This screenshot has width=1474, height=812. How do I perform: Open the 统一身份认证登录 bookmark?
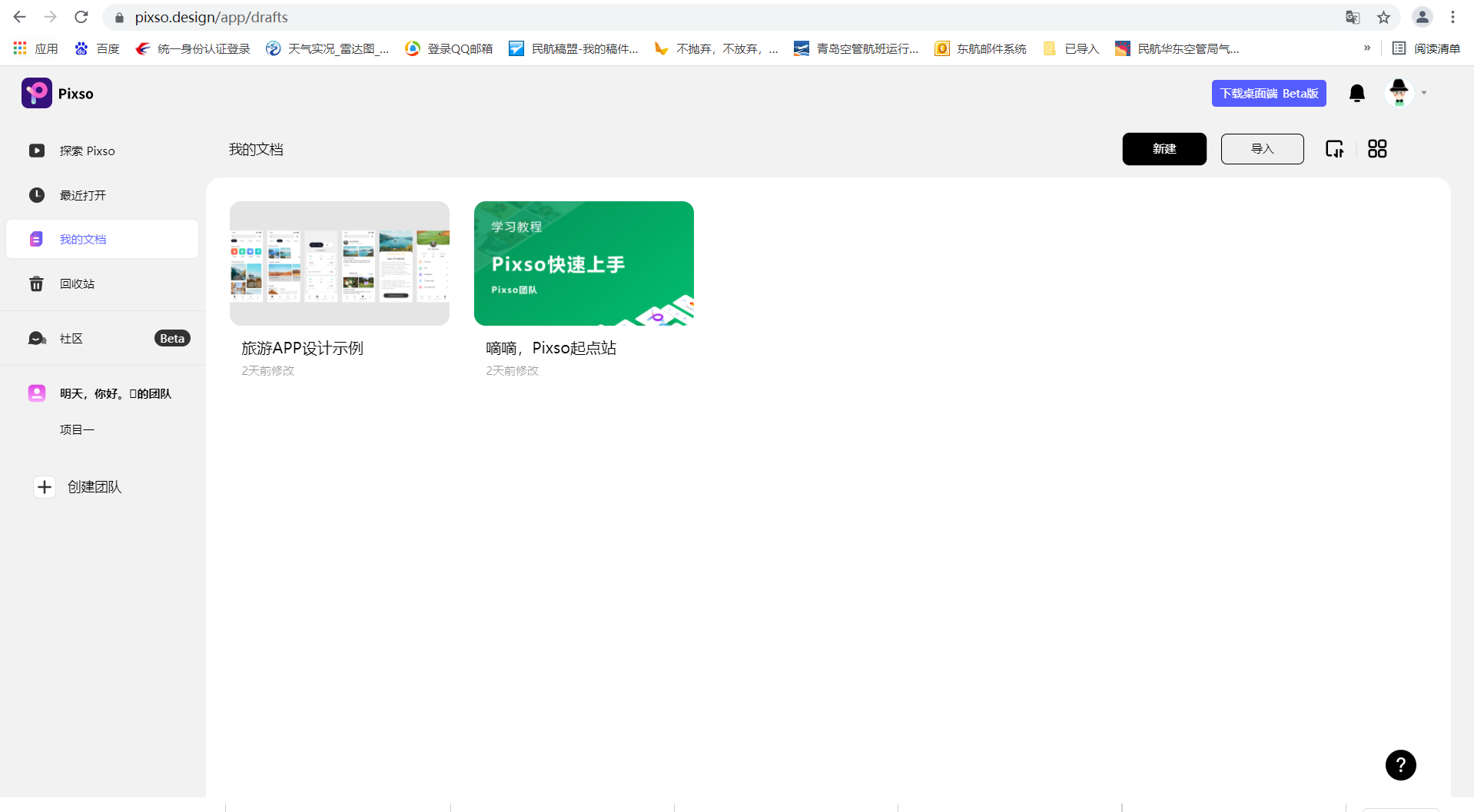(193, 48)
